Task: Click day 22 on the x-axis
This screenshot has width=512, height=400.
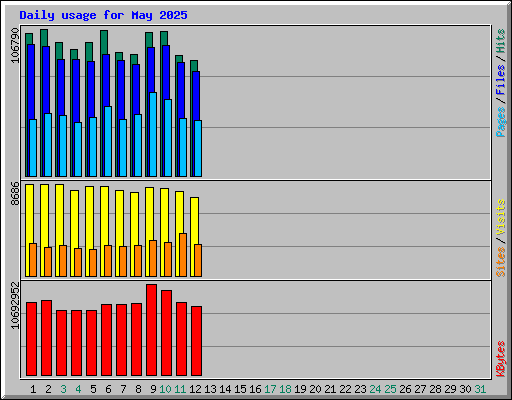Action: (345, 389)
